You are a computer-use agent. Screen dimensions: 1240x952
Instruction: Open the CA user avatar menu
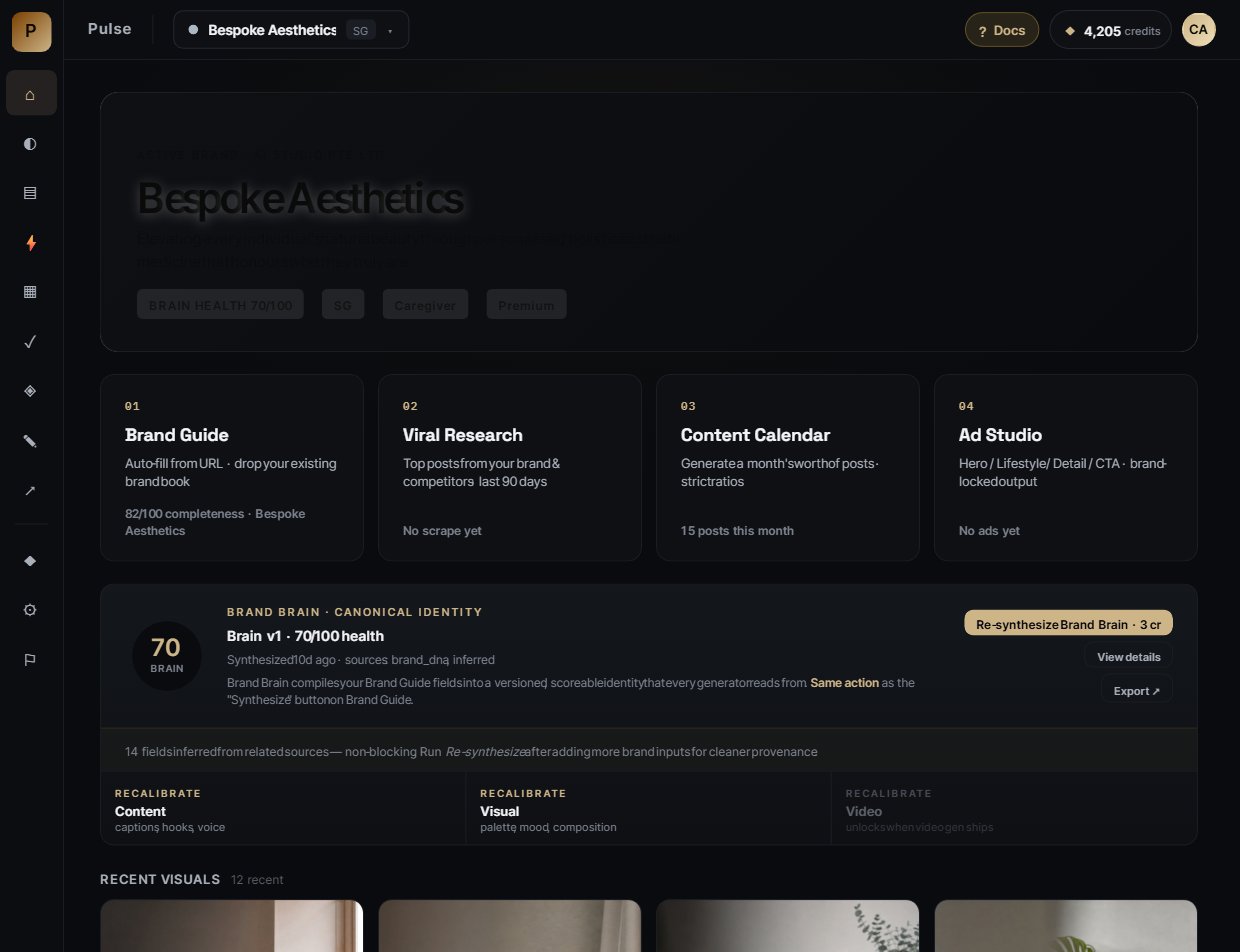[x=1199, y=30]
